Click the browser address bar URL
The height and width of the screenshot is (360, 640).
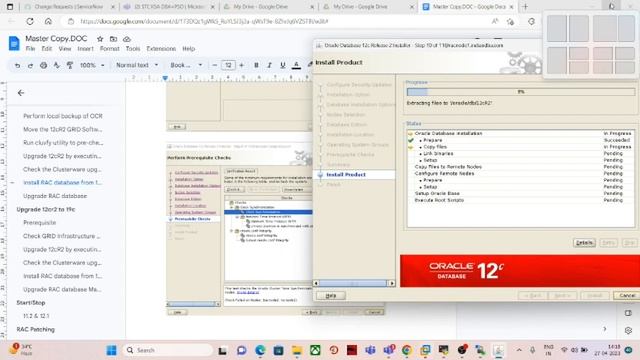(x=204, y=21)
